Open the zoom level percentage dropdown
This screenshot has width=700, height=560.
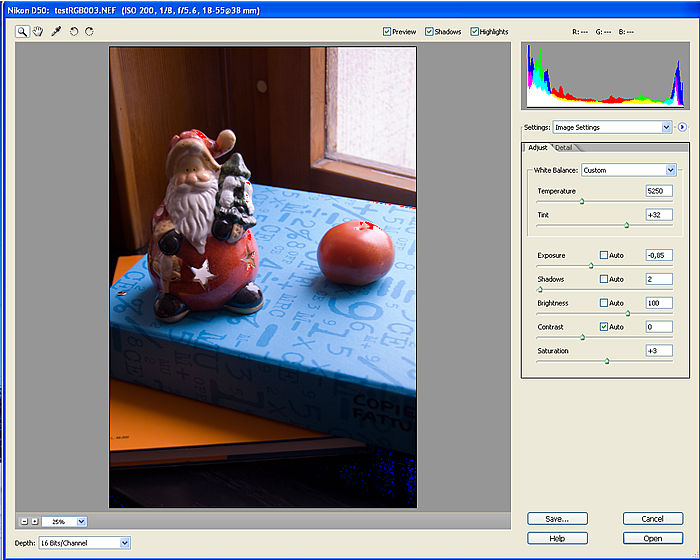pyautogui.click(x=81, y=521)
